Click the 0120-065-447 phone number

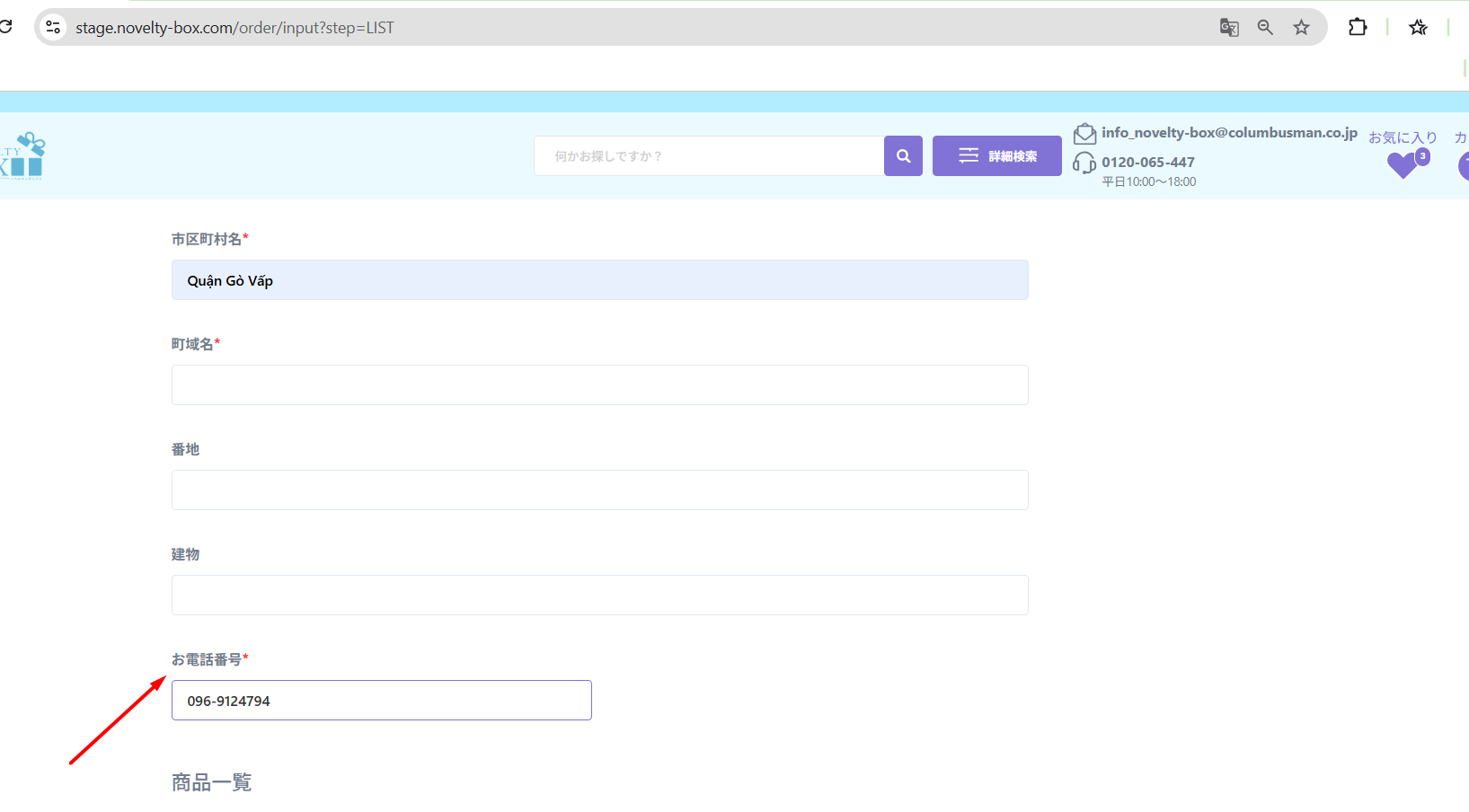pyautogui.click(x=1148, y=163)
